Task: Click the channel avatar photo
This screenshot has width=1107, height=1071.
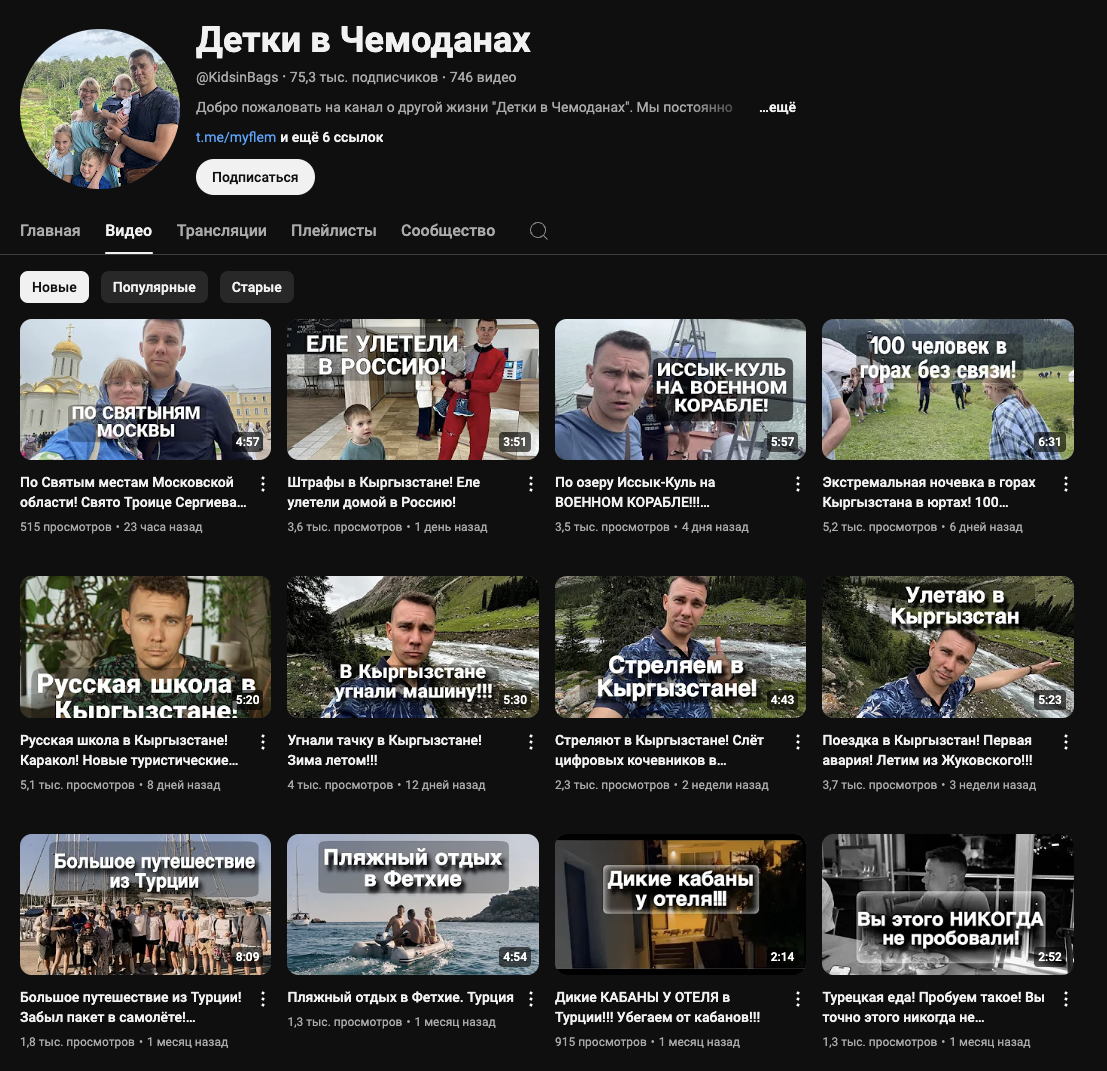Action: 100,109
